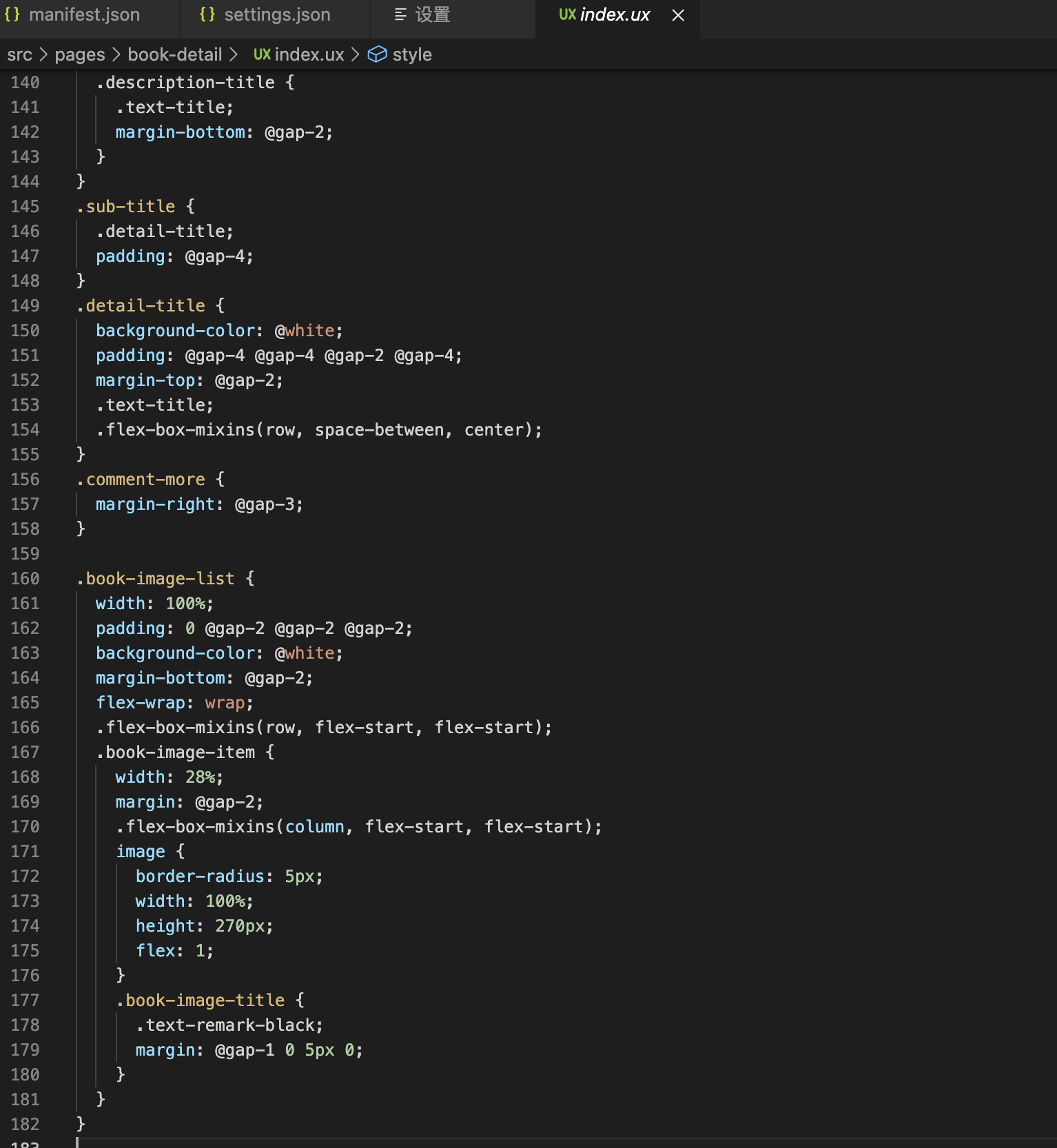Click .text-title mixin on line 141

point(174,107)
